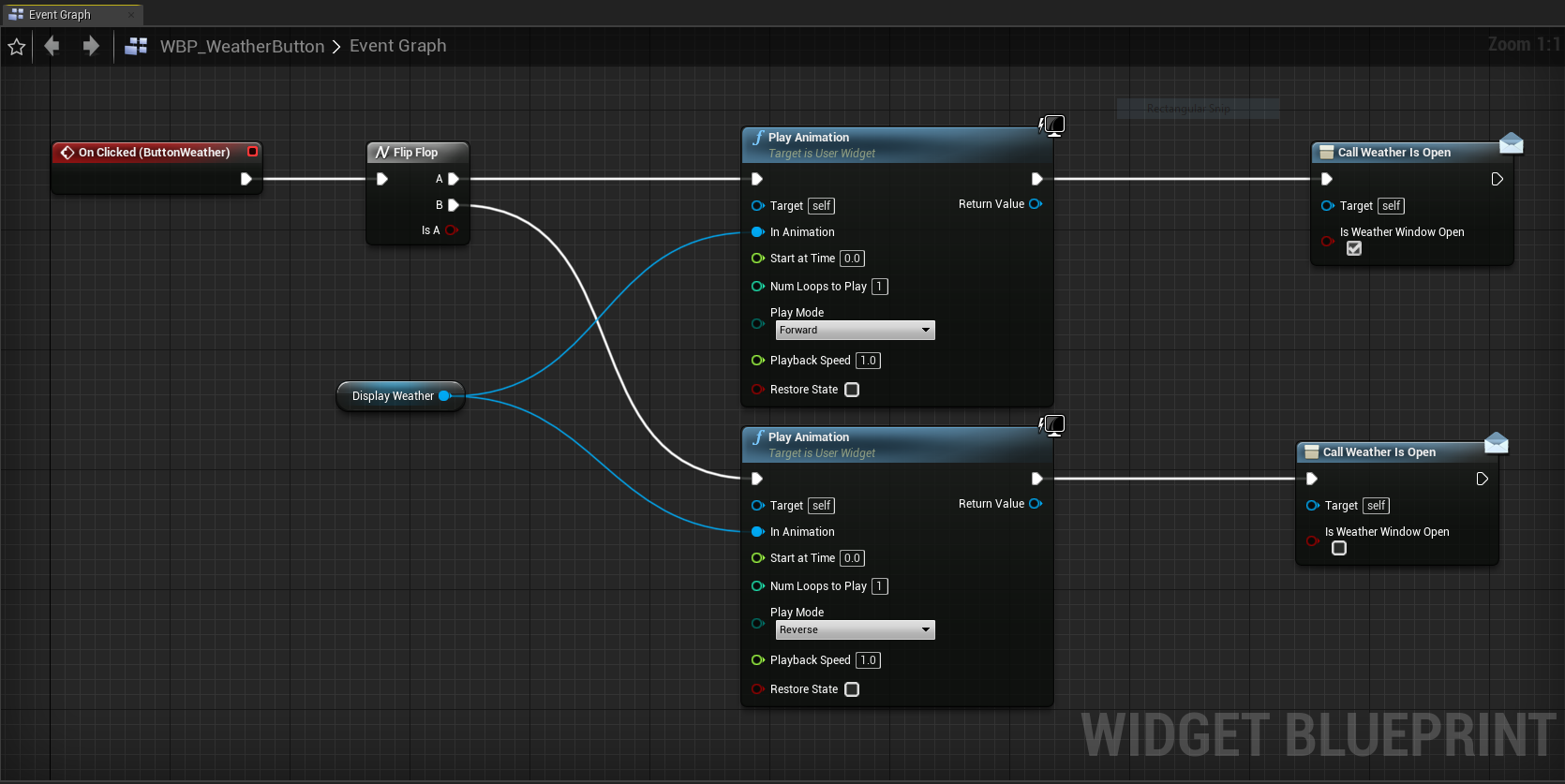
Task: Edit Playback Speed in top Play Animation
Action: click(868, 361)
